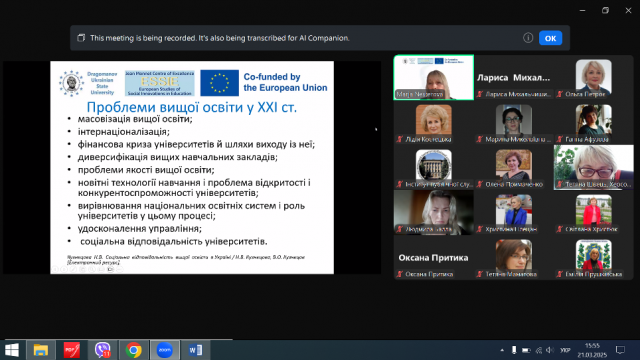Open the PDF reader from the taskbar
Image resolution: width=640 pixels, height=360 pixels.
[72, 350]
